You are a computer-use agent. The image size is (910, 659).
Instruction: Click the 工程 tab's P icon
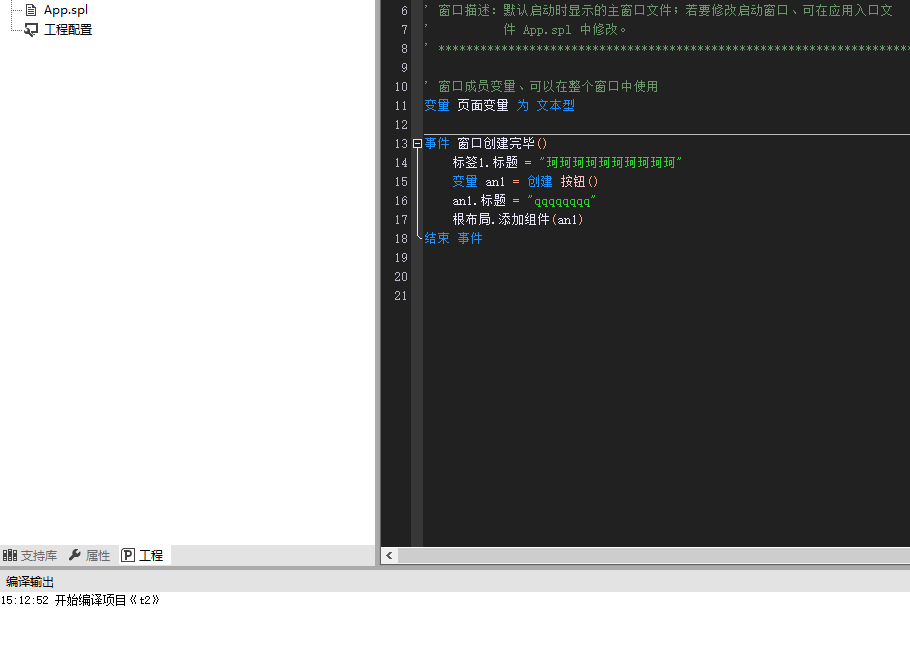pos(128,555)
